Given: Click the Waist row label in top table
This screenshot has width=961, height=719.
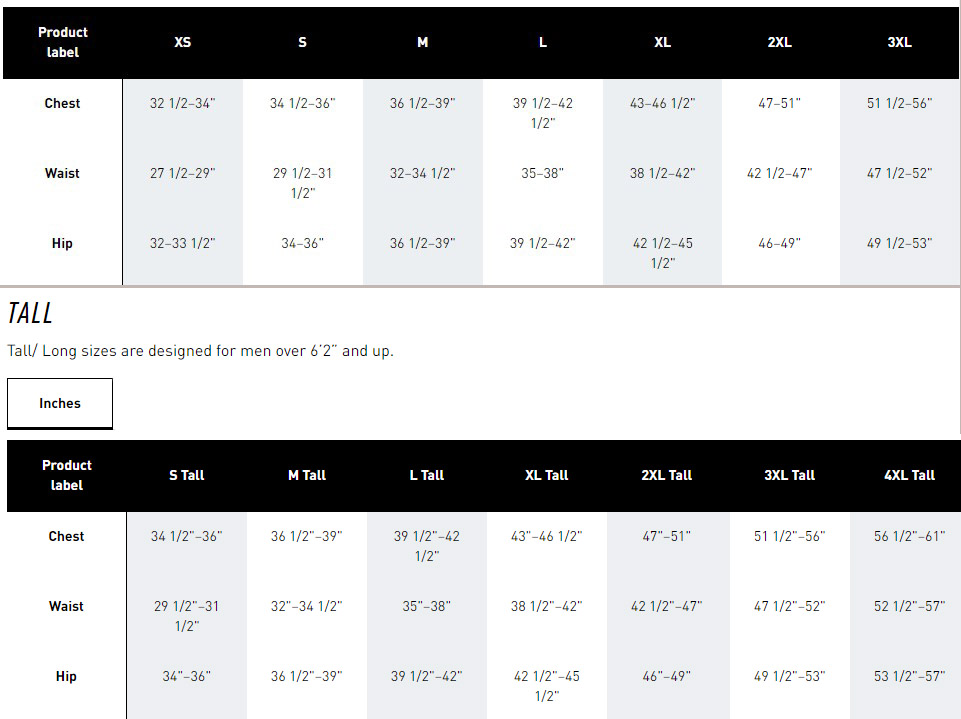Looking at the screenshot, I should click(x=63, y=173).
